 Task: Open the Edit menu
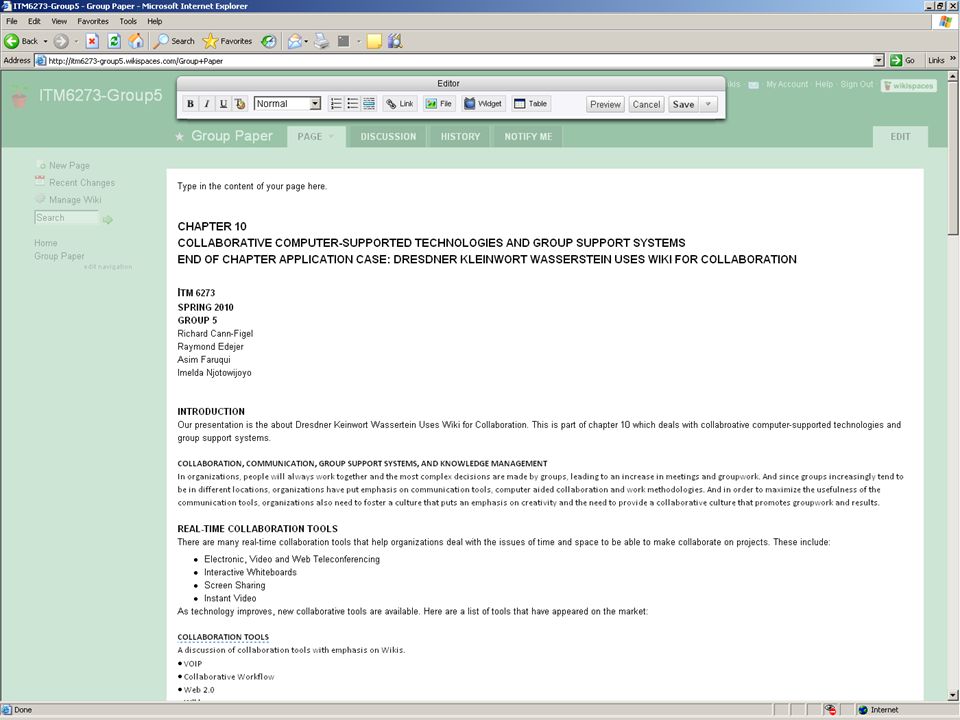(x=34, y=21)
